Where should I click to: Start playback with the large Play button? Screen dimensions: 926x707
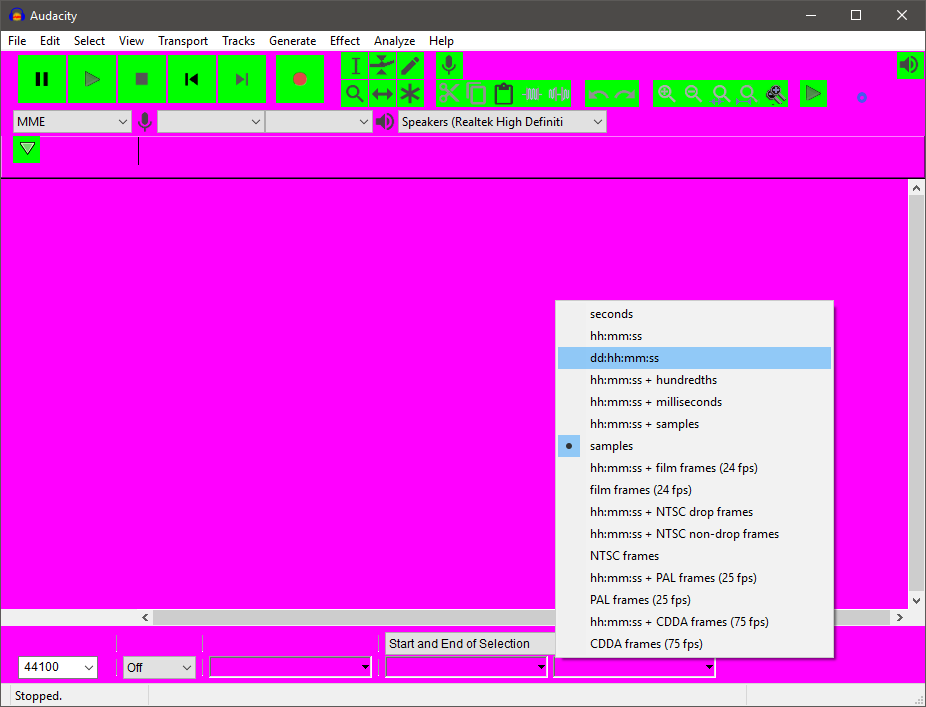92,79
